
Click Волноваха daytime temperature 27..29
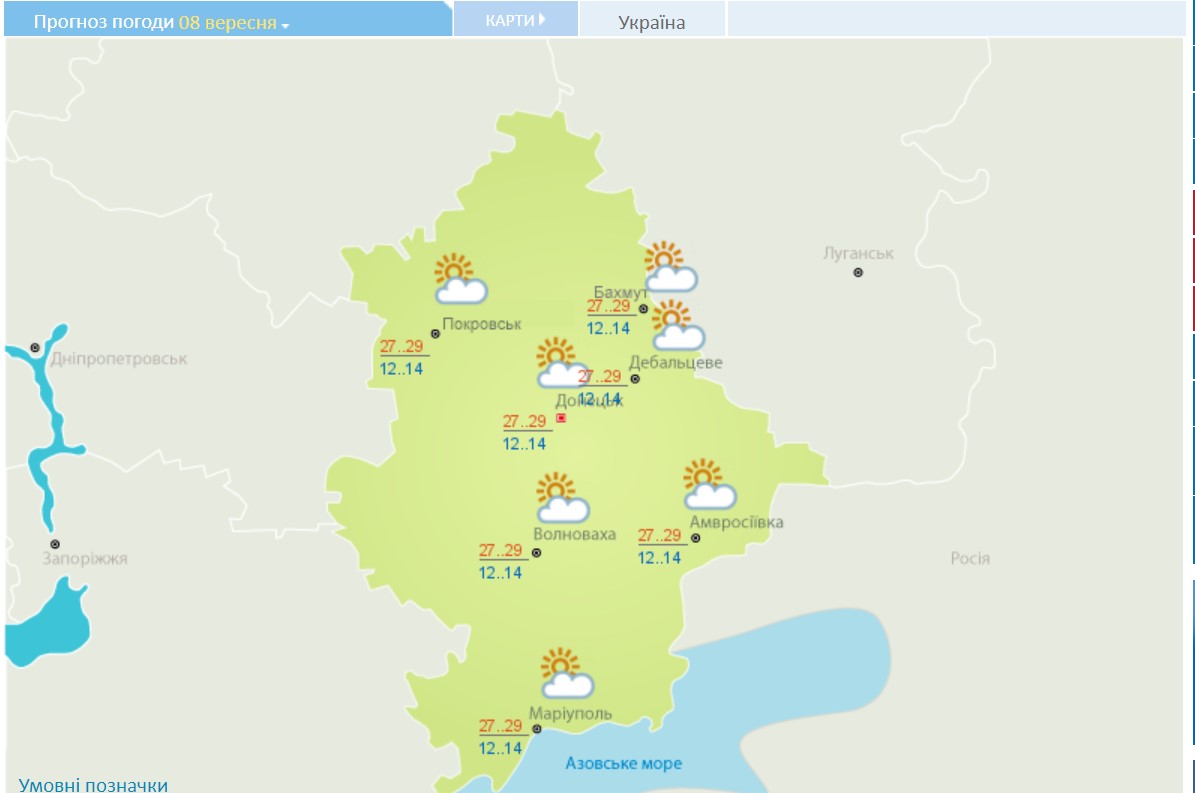(x=501, y=550)
